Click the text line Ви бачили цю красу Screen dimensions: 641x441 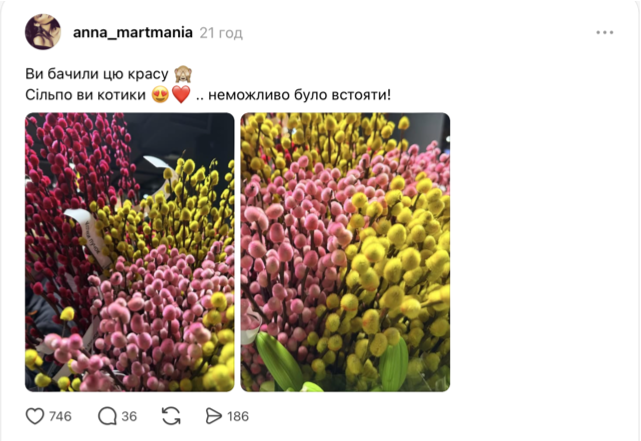click(x=97, y=74)
